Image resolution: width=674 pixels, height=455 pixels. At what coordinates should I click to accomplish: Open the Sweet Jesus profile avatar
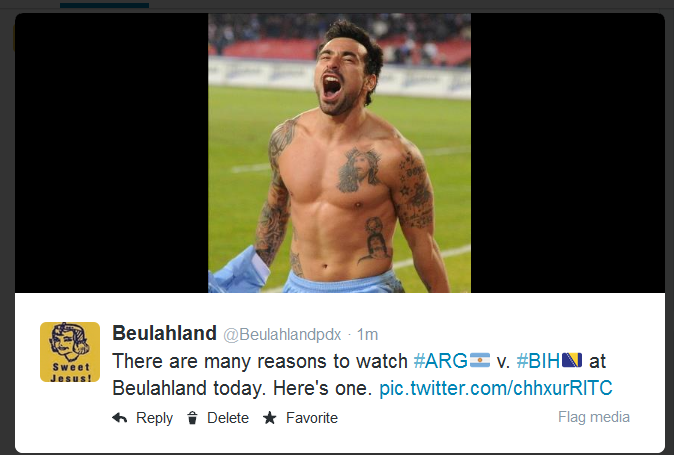[70, 352]
